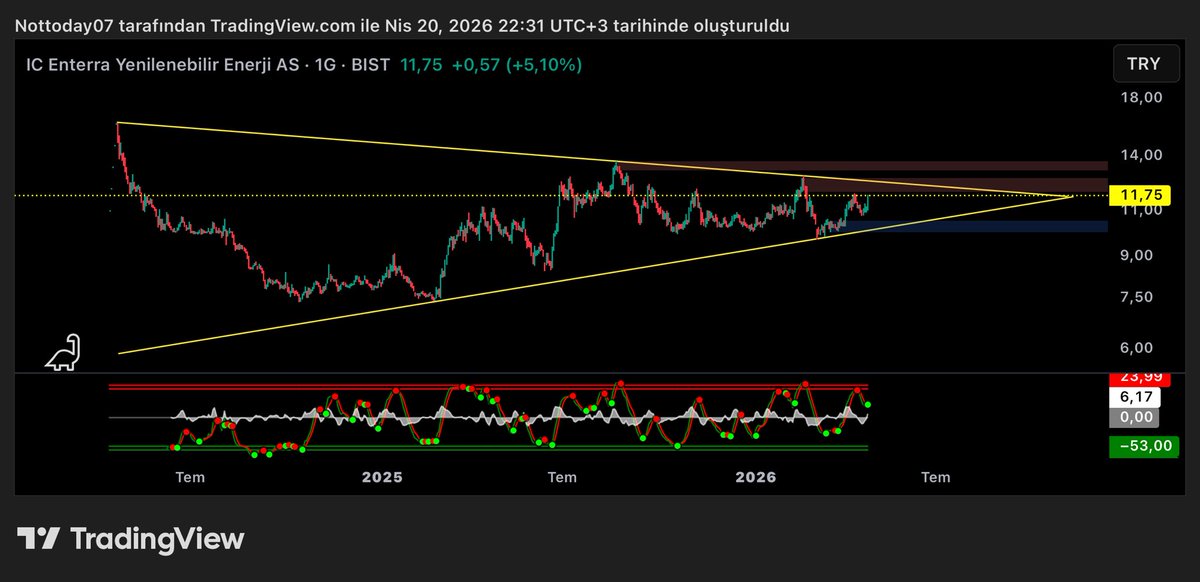This screenshot has width=1200, height=582.
Task: Click the dinosaur icon on the chart
Action: (63, 353)
